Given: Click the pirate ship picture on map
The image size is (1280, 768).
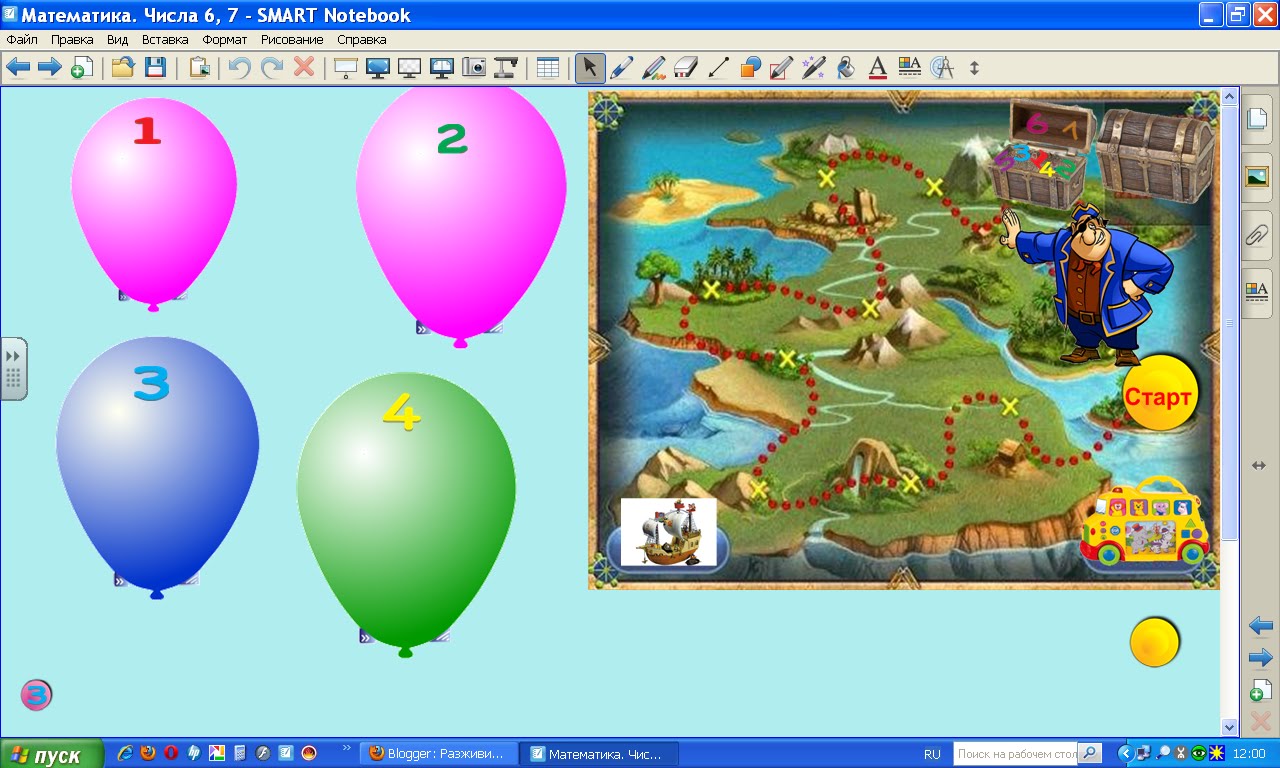Looking at the screenshot, I should (669, 532).
